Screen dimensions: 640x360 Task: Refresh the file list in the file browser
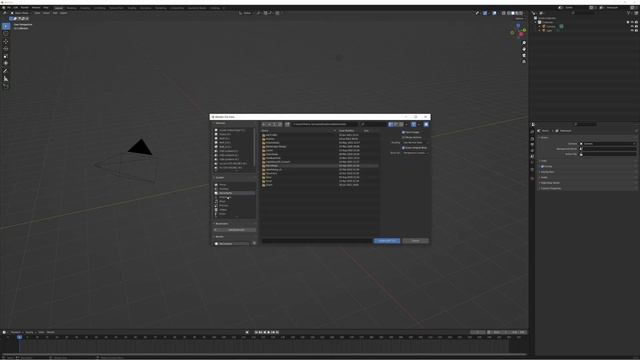point(280,124)
